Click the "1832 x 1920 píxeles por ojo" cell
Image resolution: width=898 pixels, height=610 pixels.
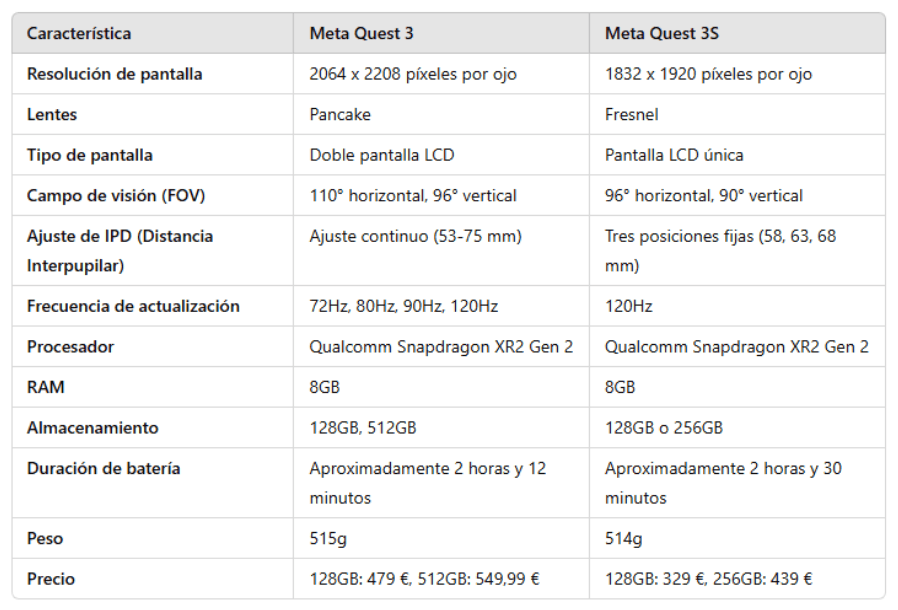point(708,74)
